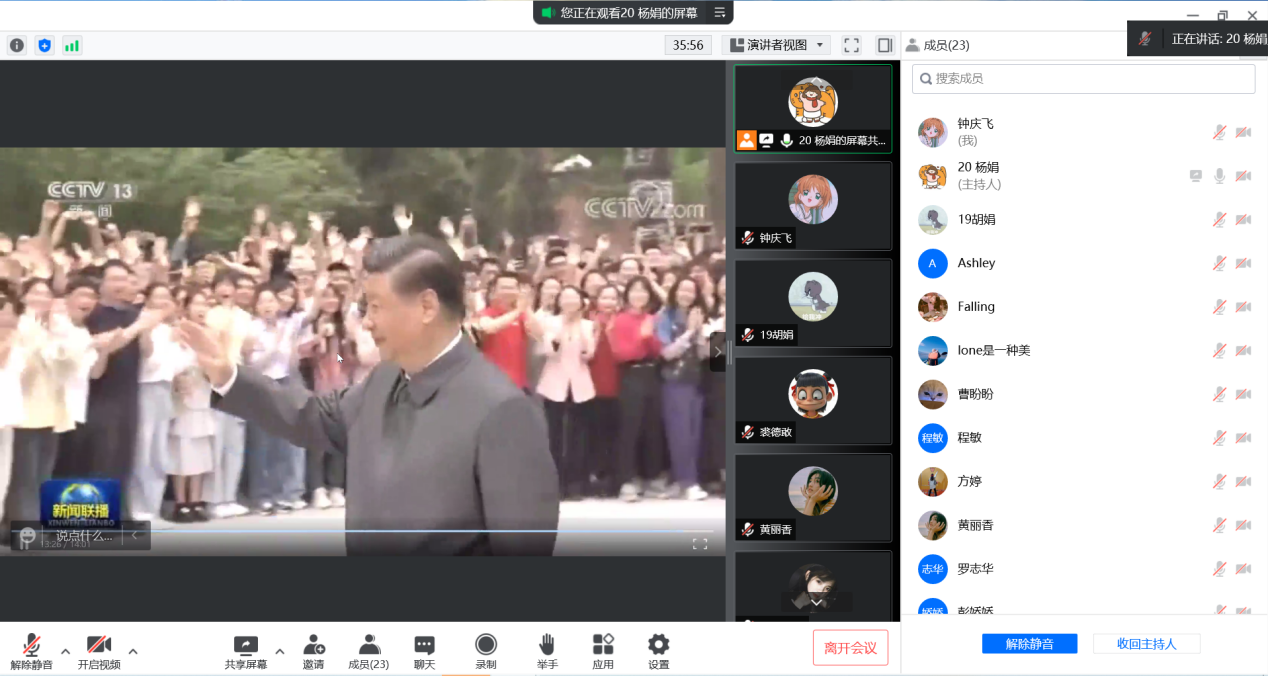1268x676 pixels.
Task: Select the 20 杨娟 screen-share thumbnail
Action: tap(813, 109)
